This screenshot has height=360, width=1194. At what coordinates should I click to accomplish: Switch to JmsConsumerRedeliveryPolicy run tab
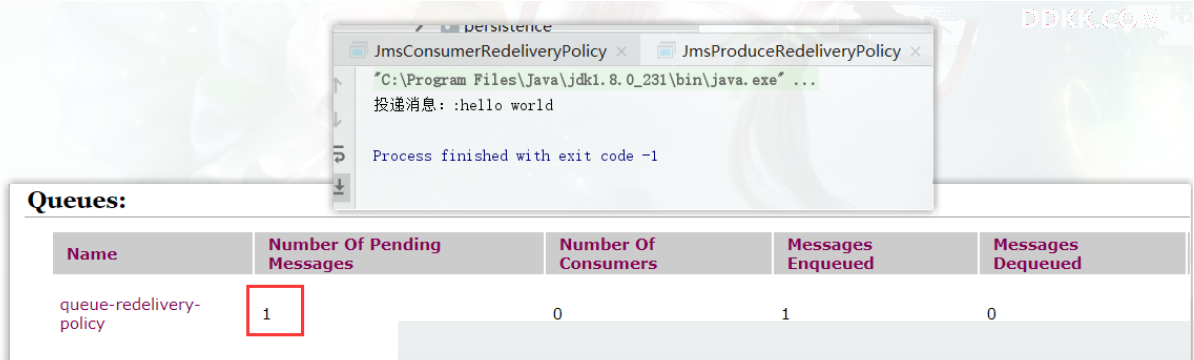click(x=489, y=52)
